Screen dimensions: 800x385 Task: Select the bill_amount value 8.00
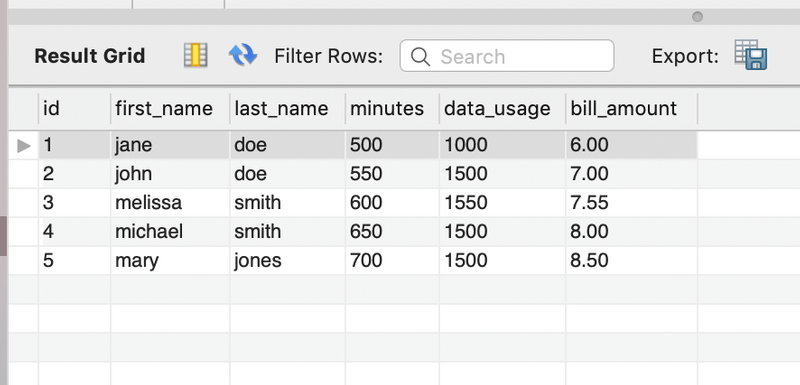point(632,232)
